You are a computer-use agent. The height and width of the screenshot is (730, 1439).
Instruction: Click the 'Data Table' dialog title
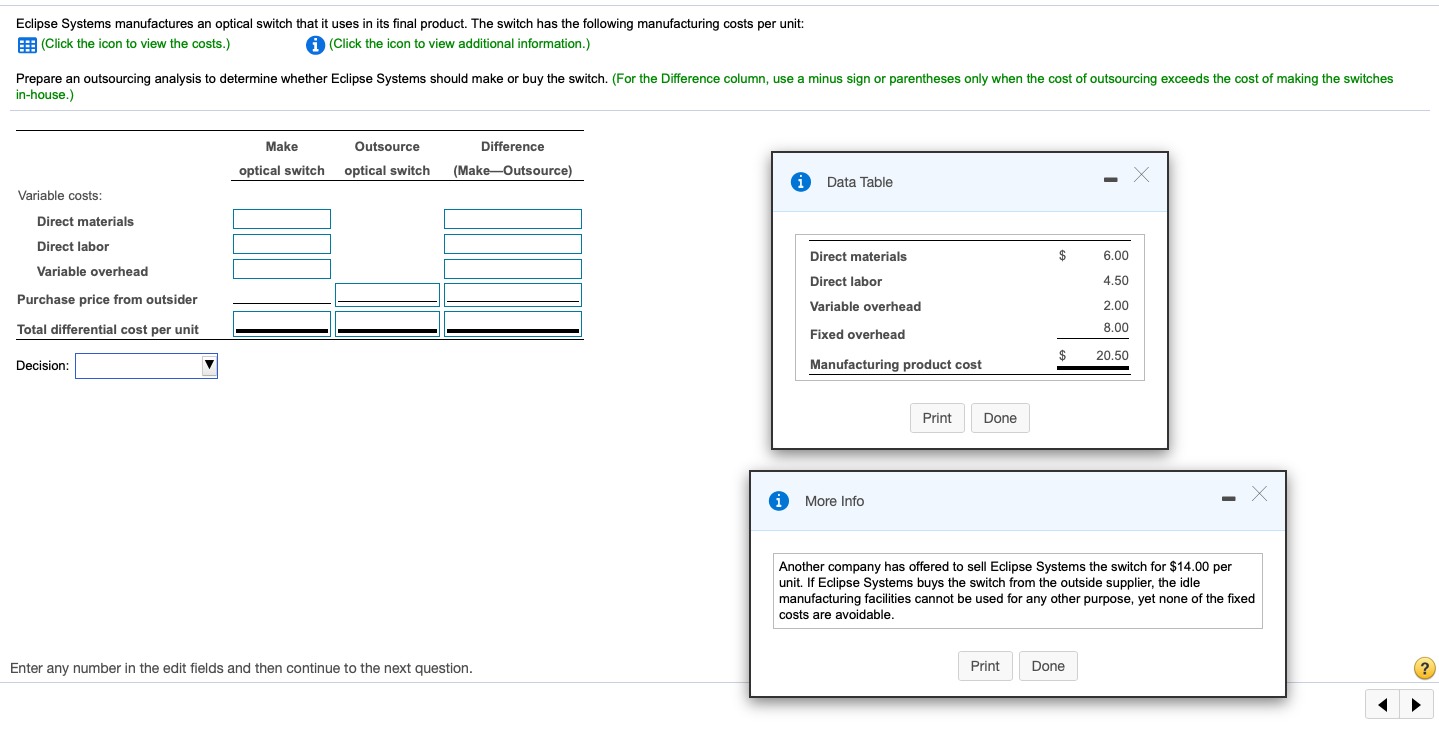click(x=860, y=182)
